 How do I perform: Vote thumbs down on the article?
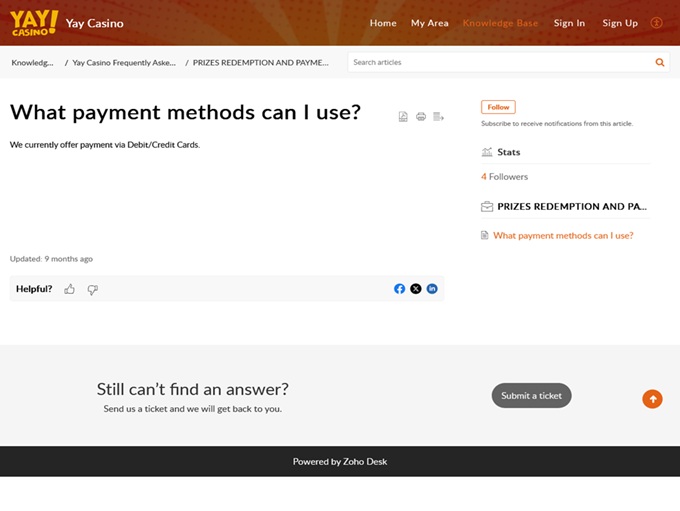click(92, 289)
